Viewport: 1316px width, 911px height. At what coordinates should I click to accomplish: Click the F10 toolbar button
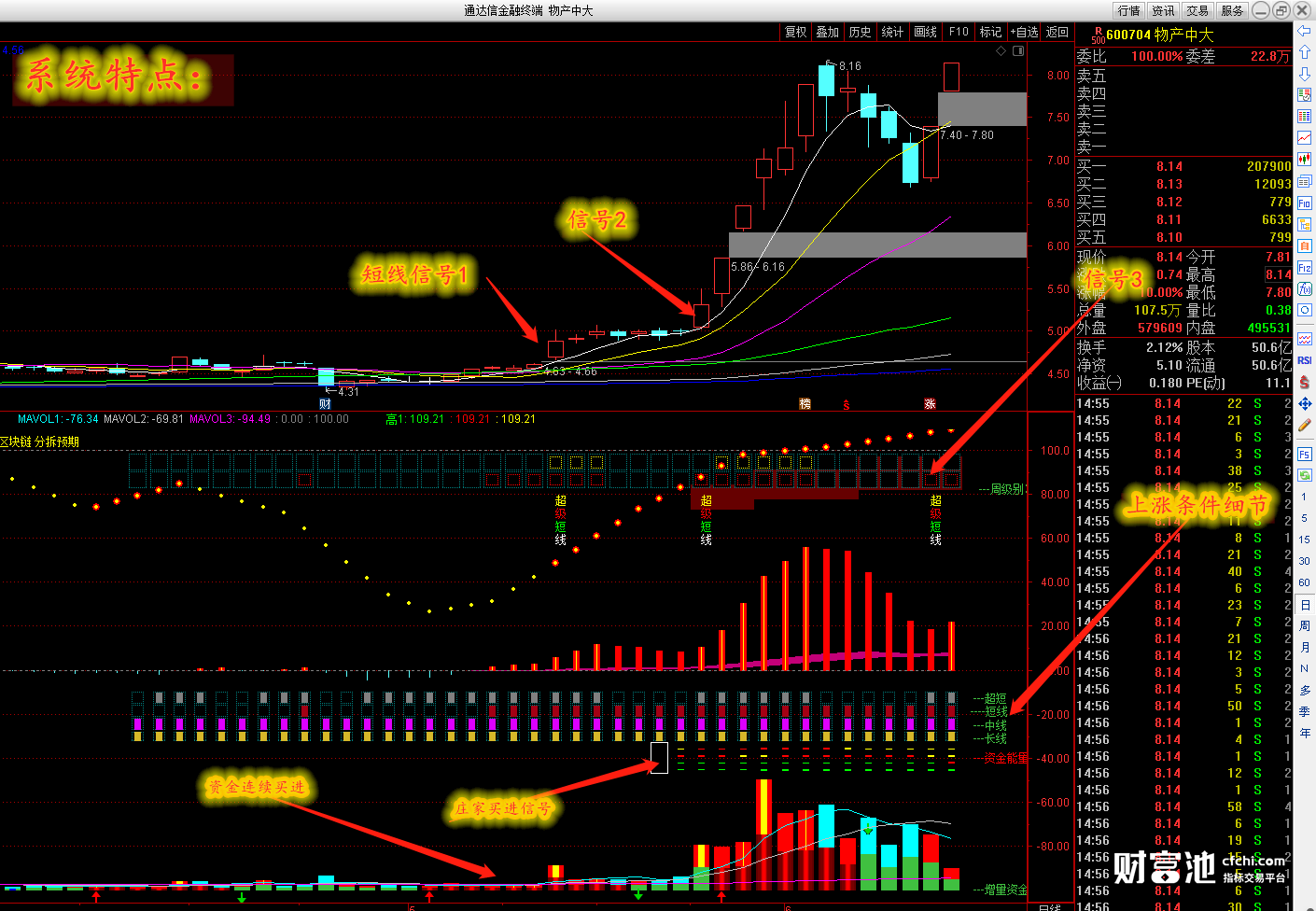click(959, 32)
